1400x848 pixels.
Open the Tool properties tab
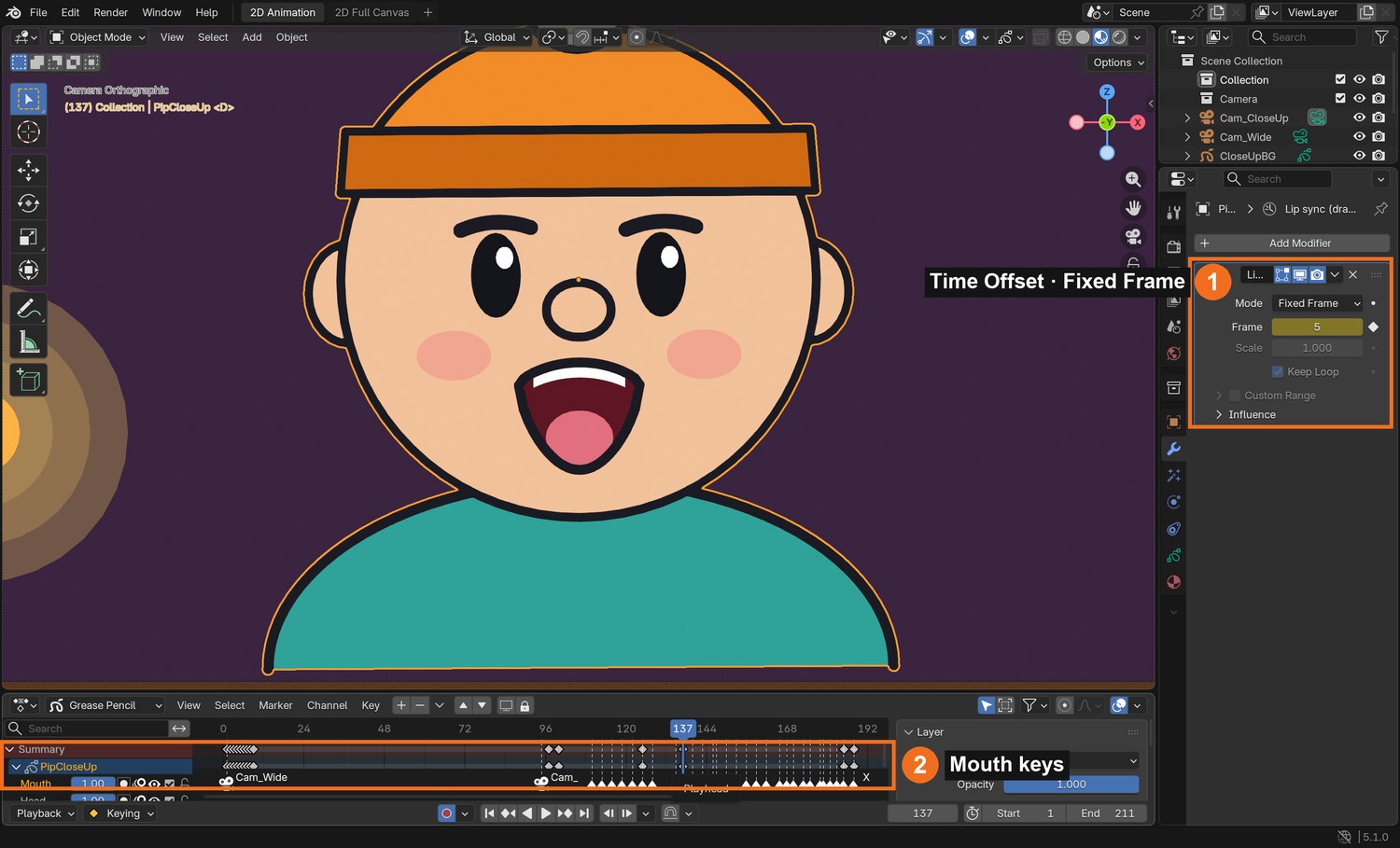coord(1174,213)
